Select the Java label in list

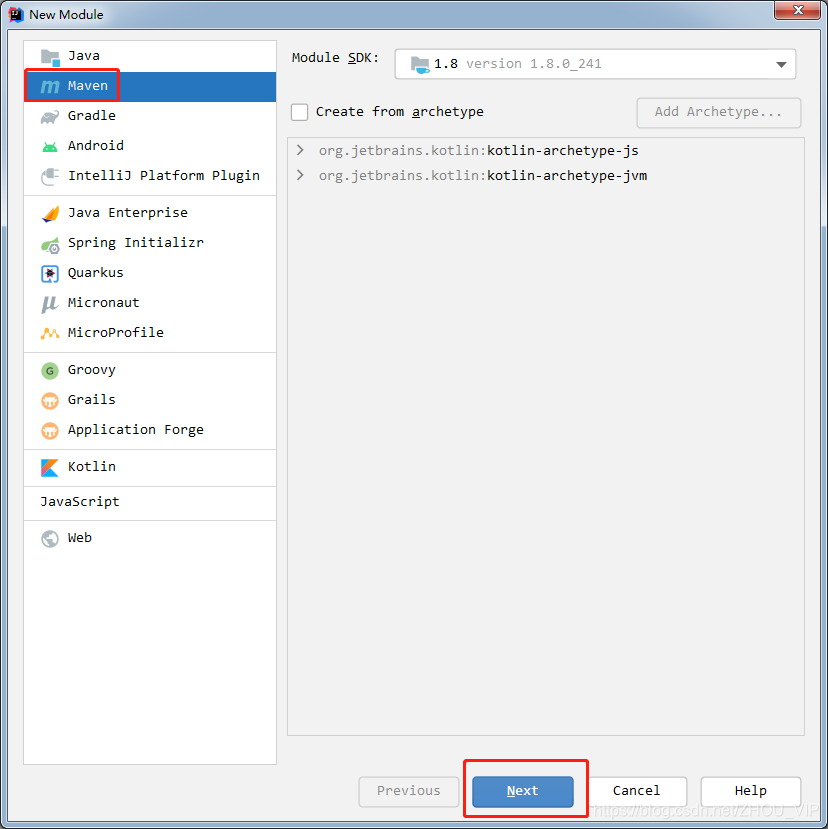[84, 56]
